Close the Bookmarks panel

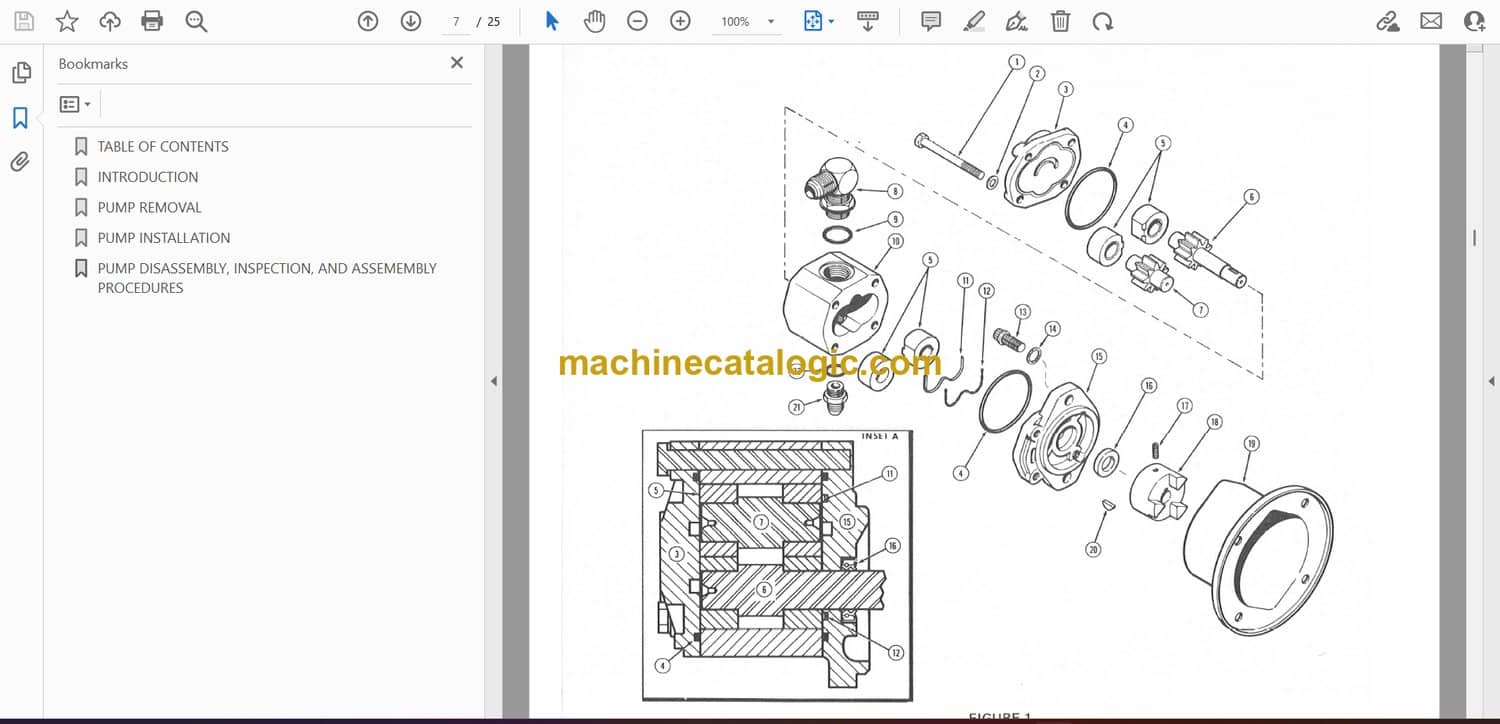click(457, 63)
